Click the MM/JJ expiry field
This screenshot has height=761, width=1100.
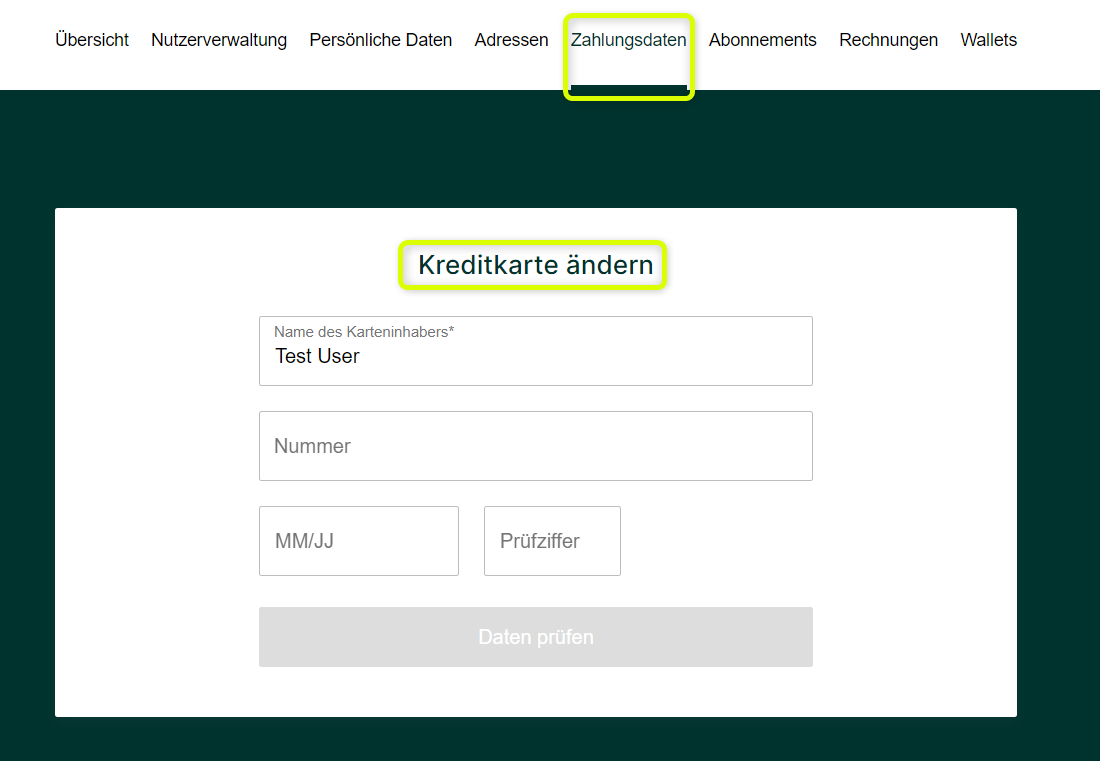[359, 541]
